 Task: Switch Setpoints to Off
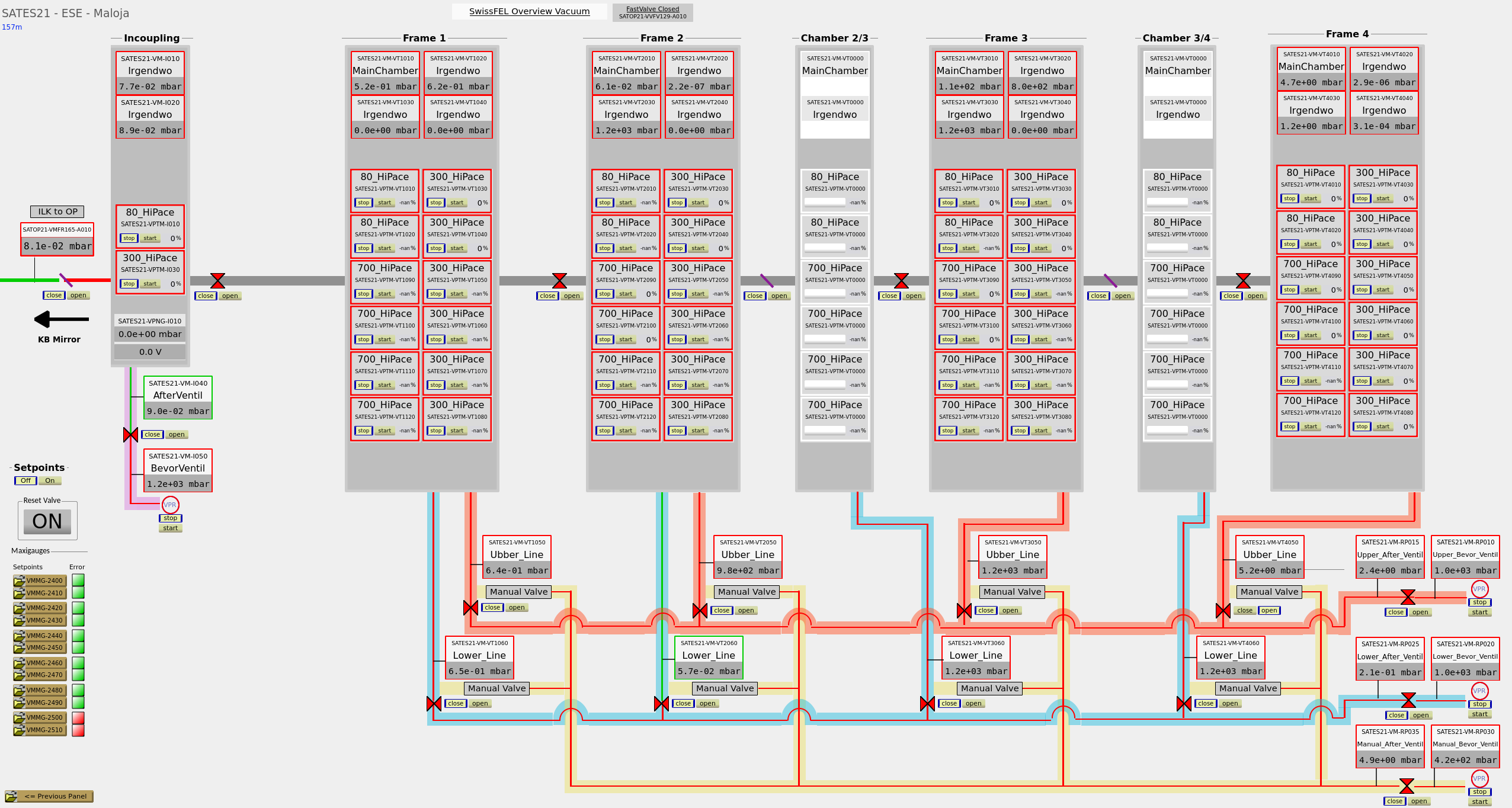tap(26, 481)
